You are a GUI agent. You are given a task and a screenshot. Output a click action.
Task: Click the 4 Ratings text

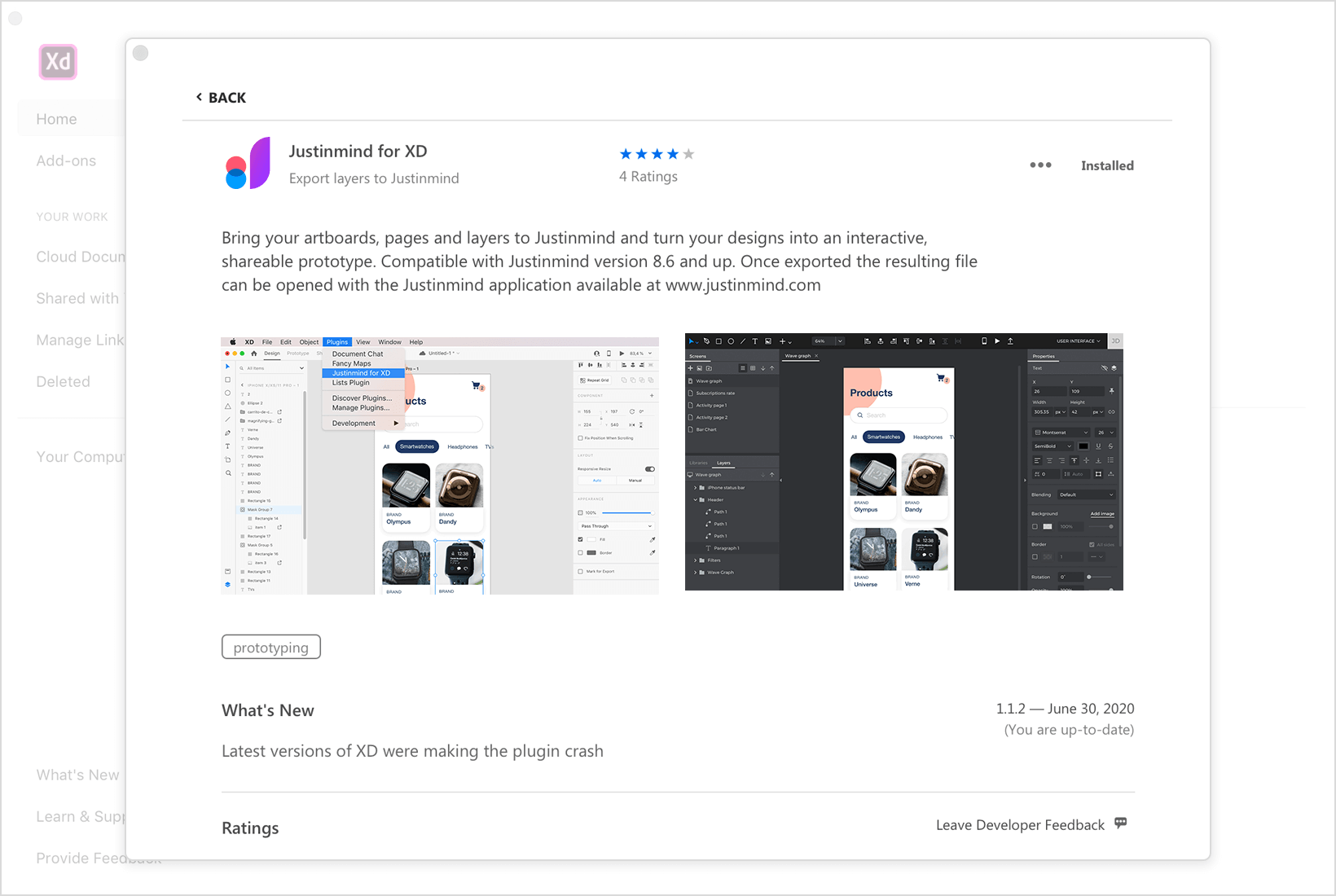pyautogui.click(x=648, y=177)
